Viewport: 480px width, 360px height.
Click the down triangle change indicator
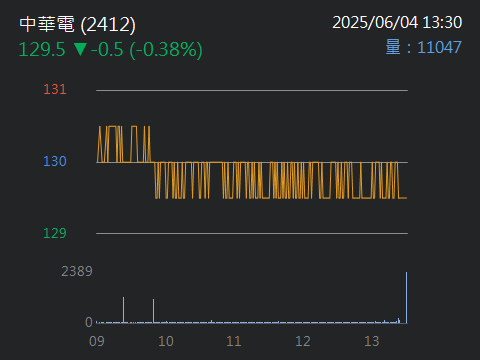[x=80, y=49]
